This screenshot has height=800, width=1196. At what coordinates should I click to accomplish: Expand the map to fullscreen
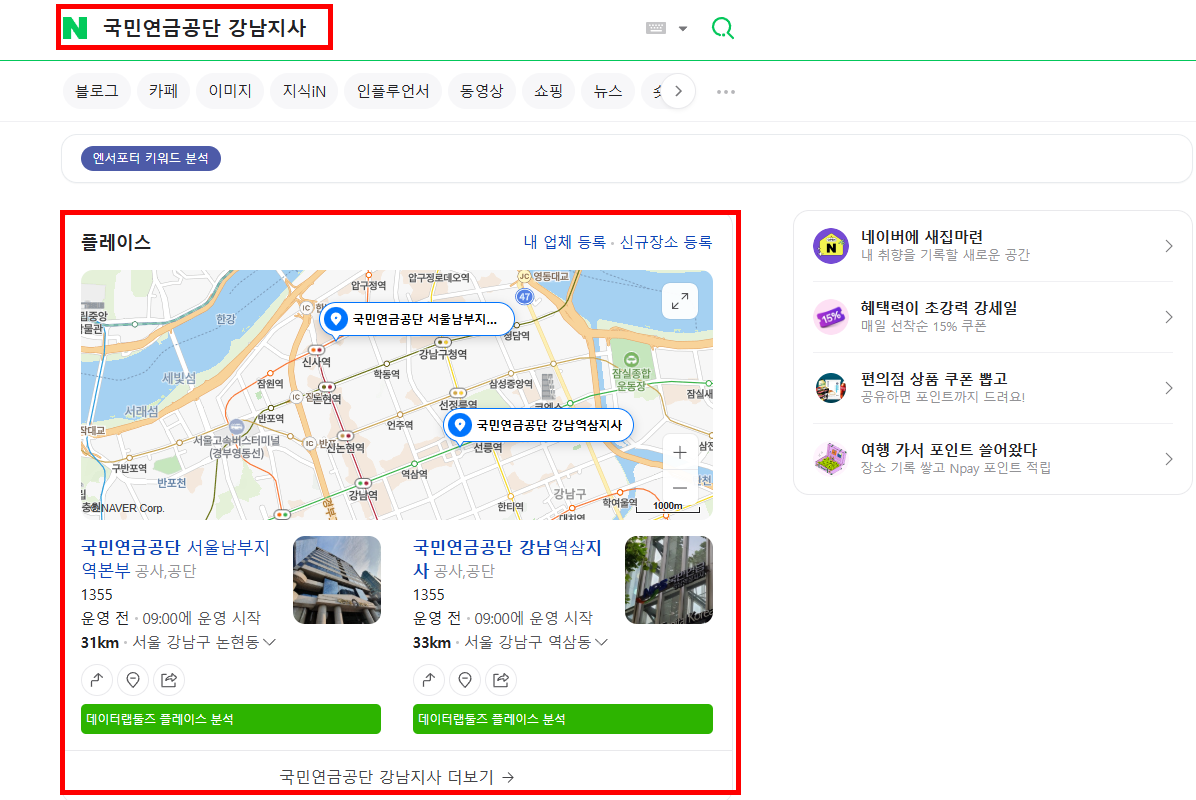[680, 301]
